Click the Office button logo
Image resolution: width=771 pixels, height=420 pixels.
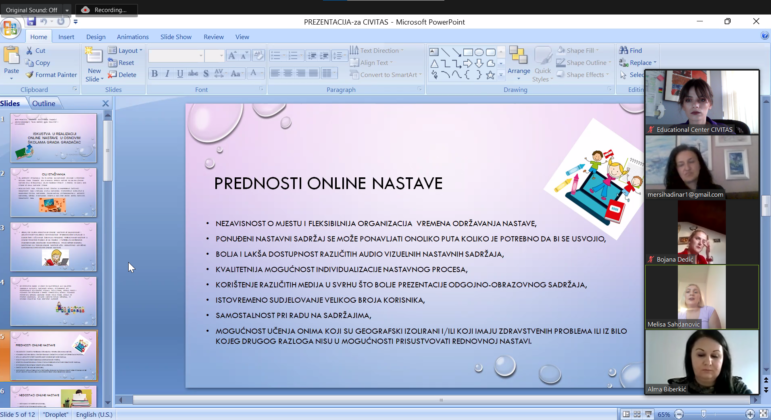(x=10, y=28)
